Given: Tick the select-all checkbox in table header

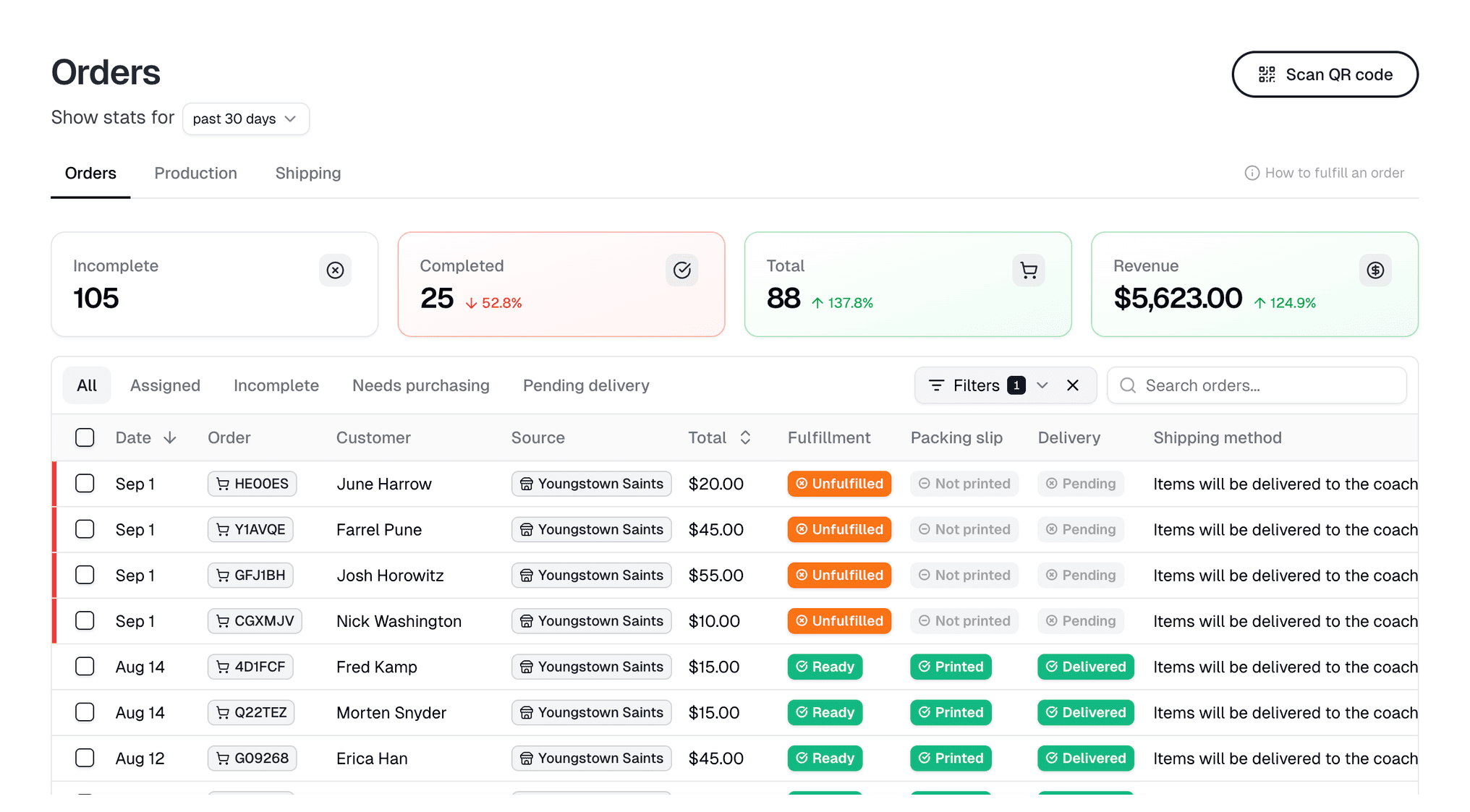Looking at the screenshot, I should pos(85,437).
